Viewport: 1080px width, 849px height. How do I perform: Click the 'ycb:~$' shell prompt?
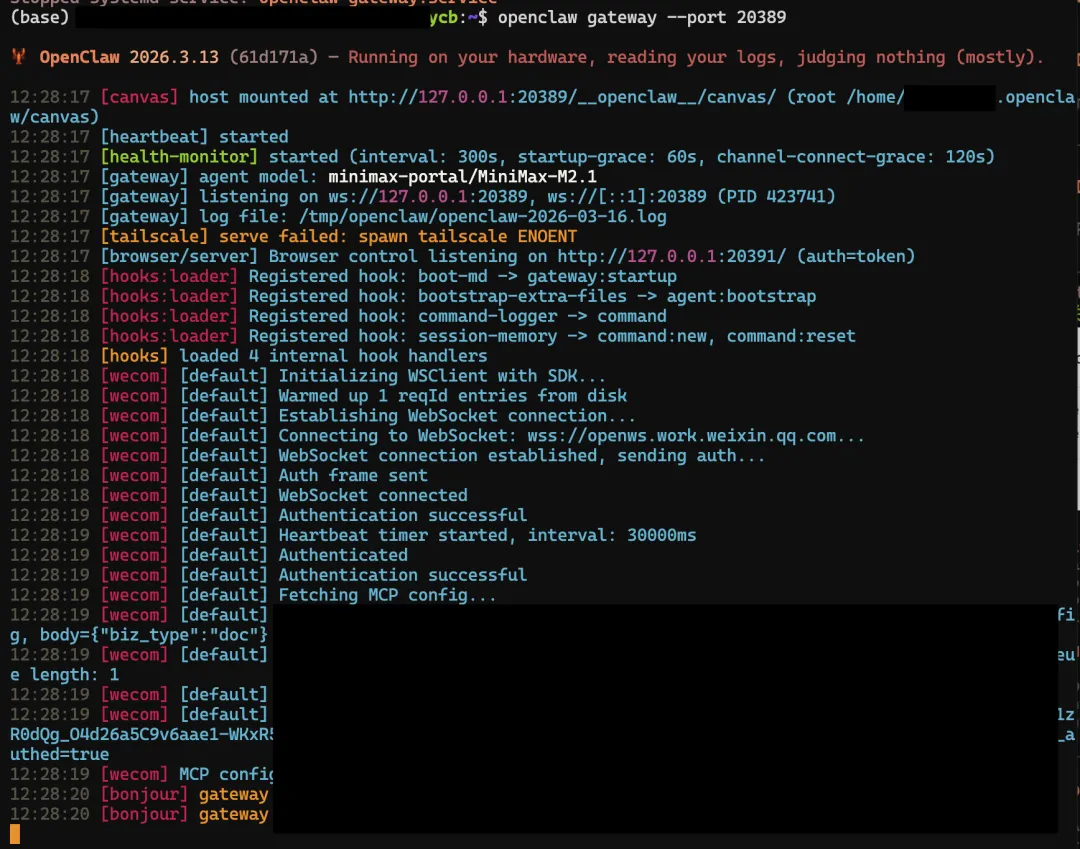click(458, 17)
